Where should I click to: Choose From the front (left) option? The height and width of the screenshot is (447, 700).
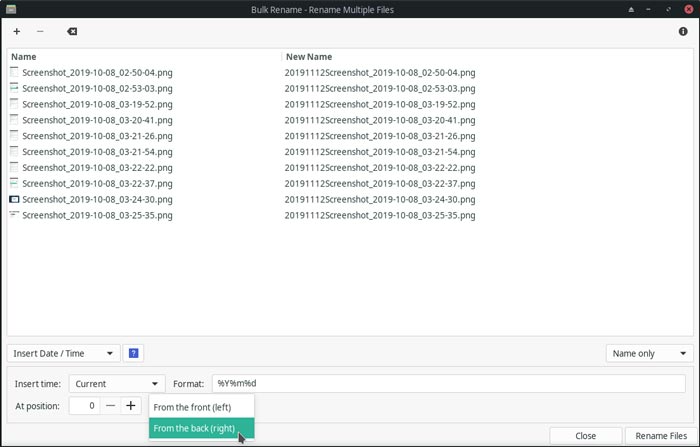pos(201,407)
